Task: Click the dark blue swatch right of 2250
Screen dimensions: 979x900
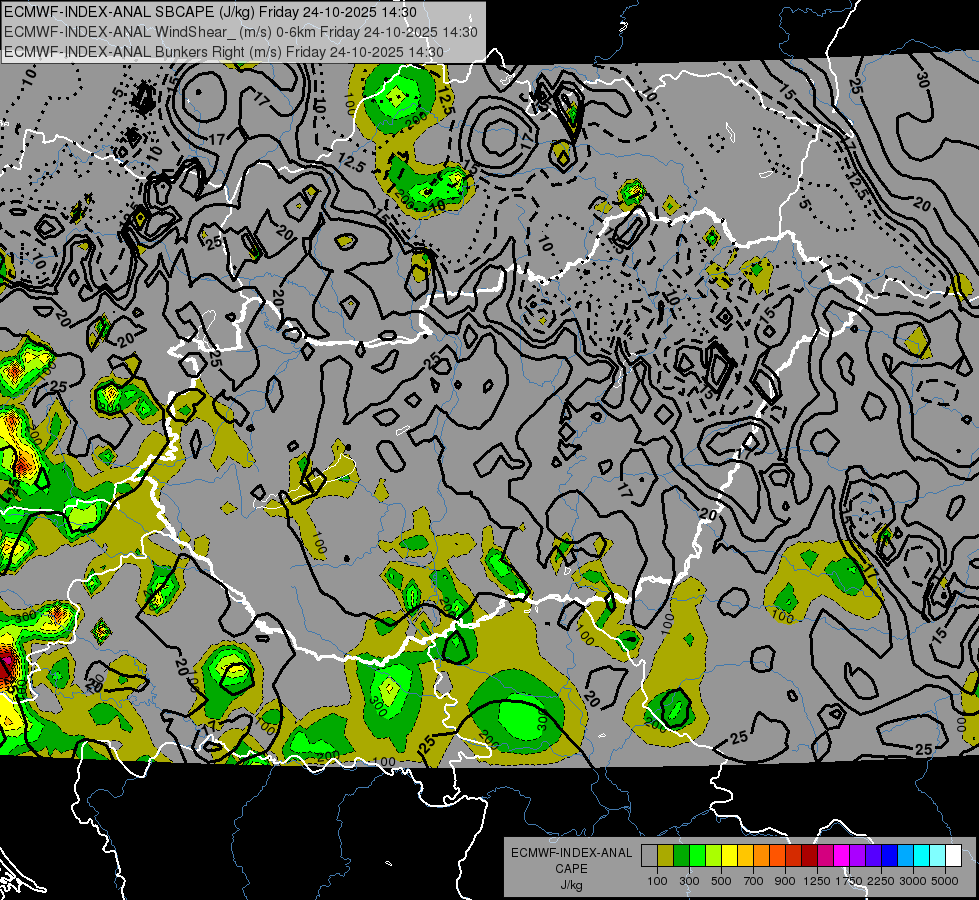Action: coord(889,856)
